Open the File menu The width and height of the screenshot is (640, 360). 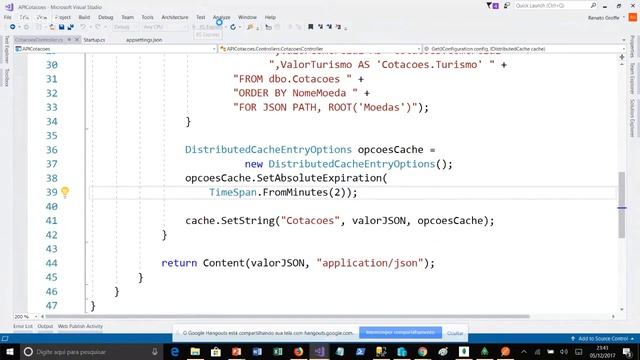[x=8, y=17]
